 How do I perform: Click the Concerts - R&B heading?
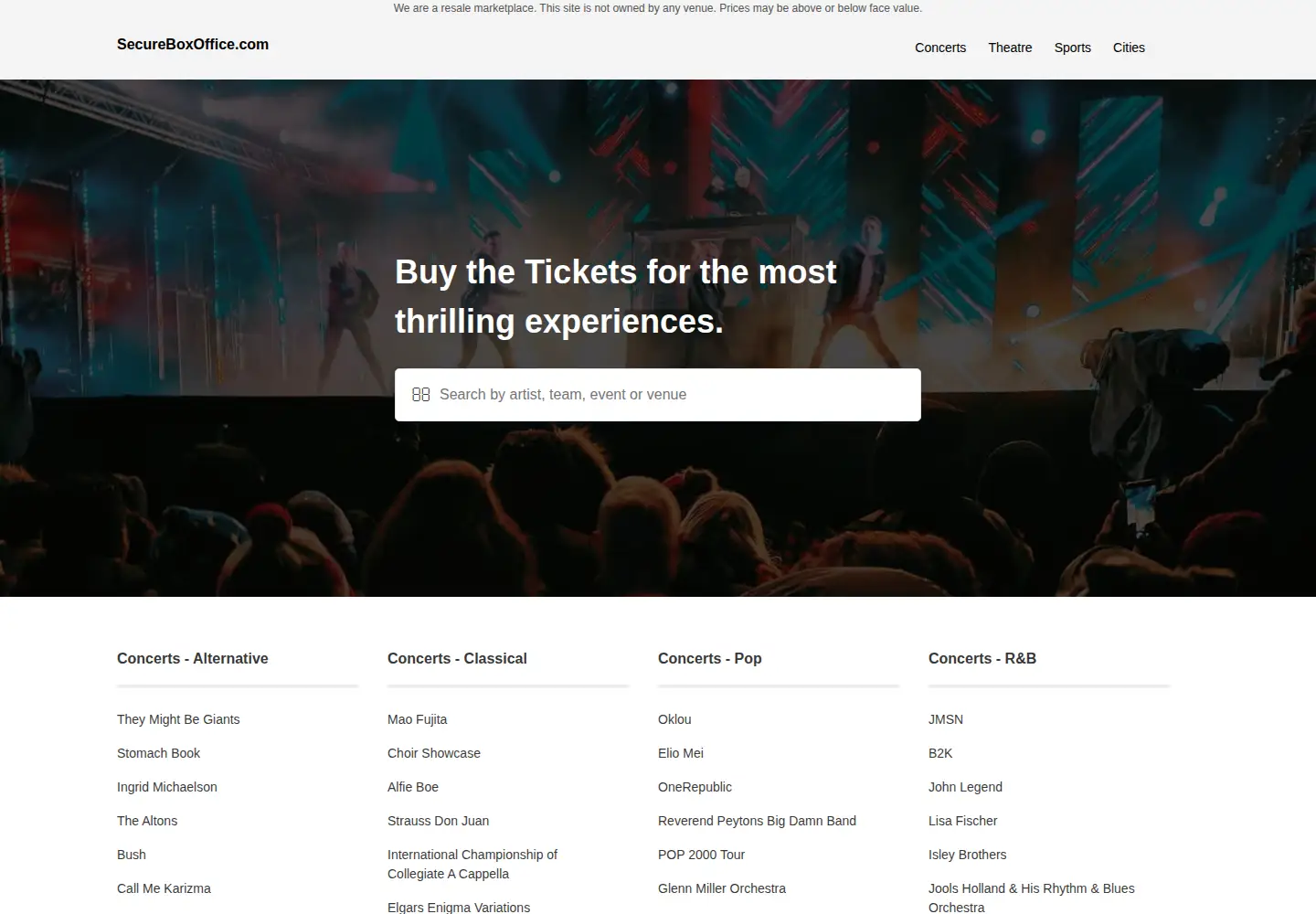(x=982, y=658)
